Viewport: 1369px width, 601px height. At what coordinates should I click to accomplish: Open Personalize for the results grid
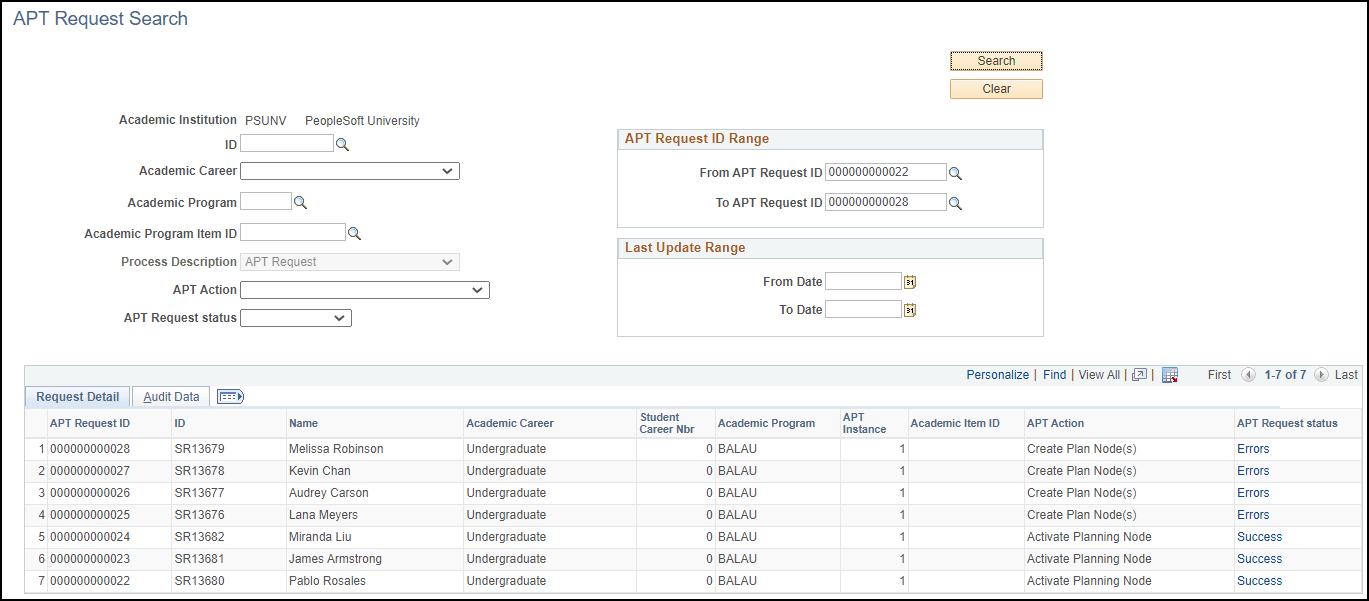click(997, 374)
